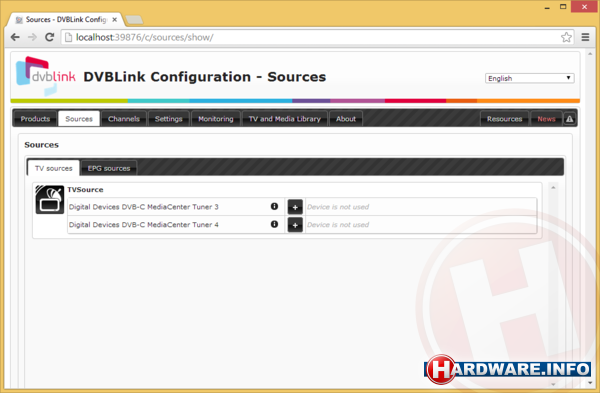Open TV and Media Library tab

click(x=285, y=119)
